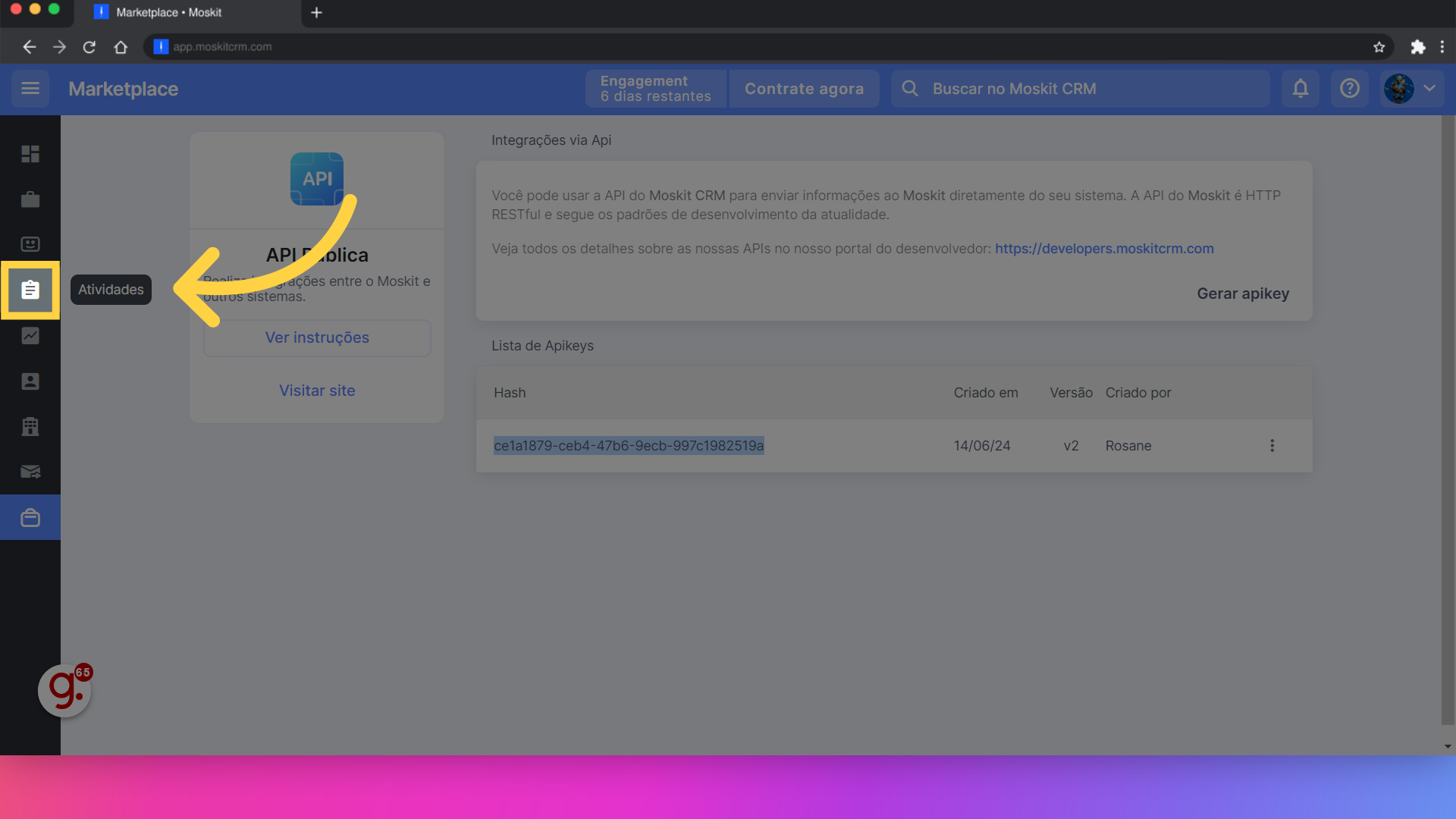
Task: Click the v2 version cell
Action: click(x=1071, y=446)
